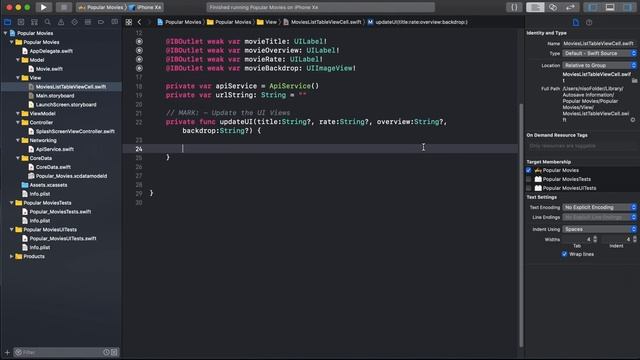Image resolution: width=640 pixels, height=360 pixels.
Task: Click the movieOverview outlet connection circle
Action: [139, 50]
